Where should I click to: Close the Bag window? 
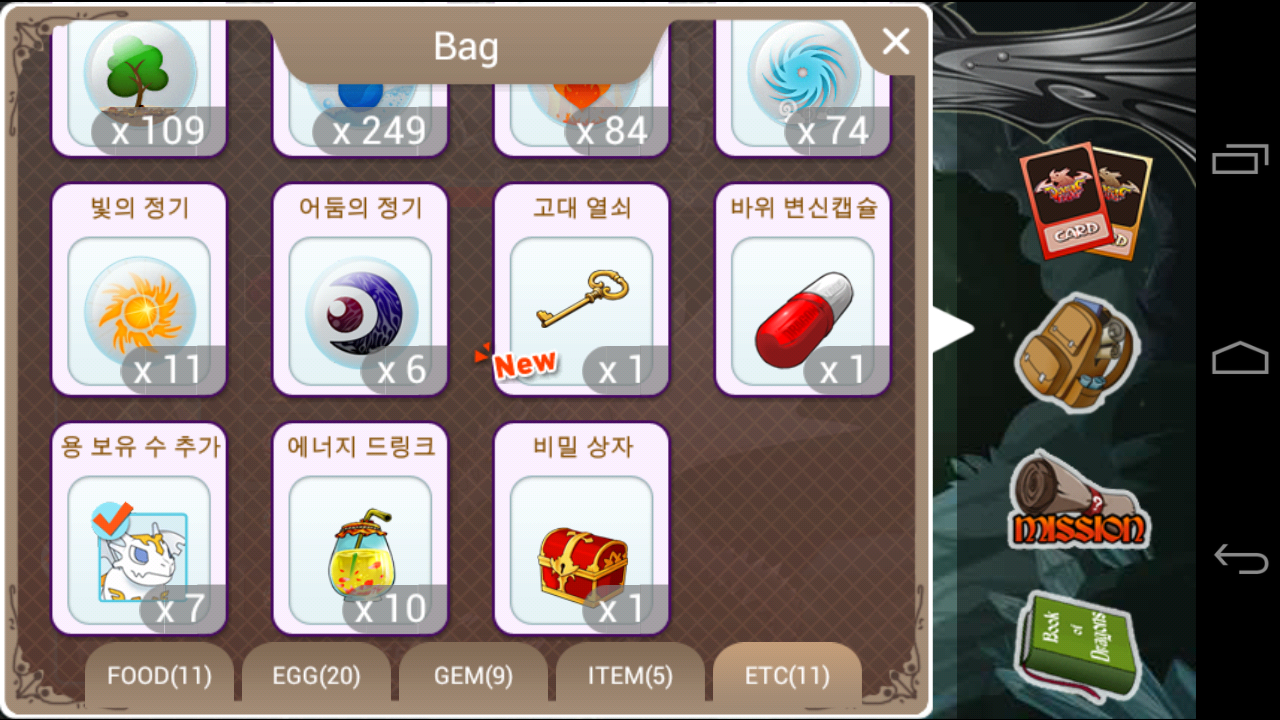895,41
